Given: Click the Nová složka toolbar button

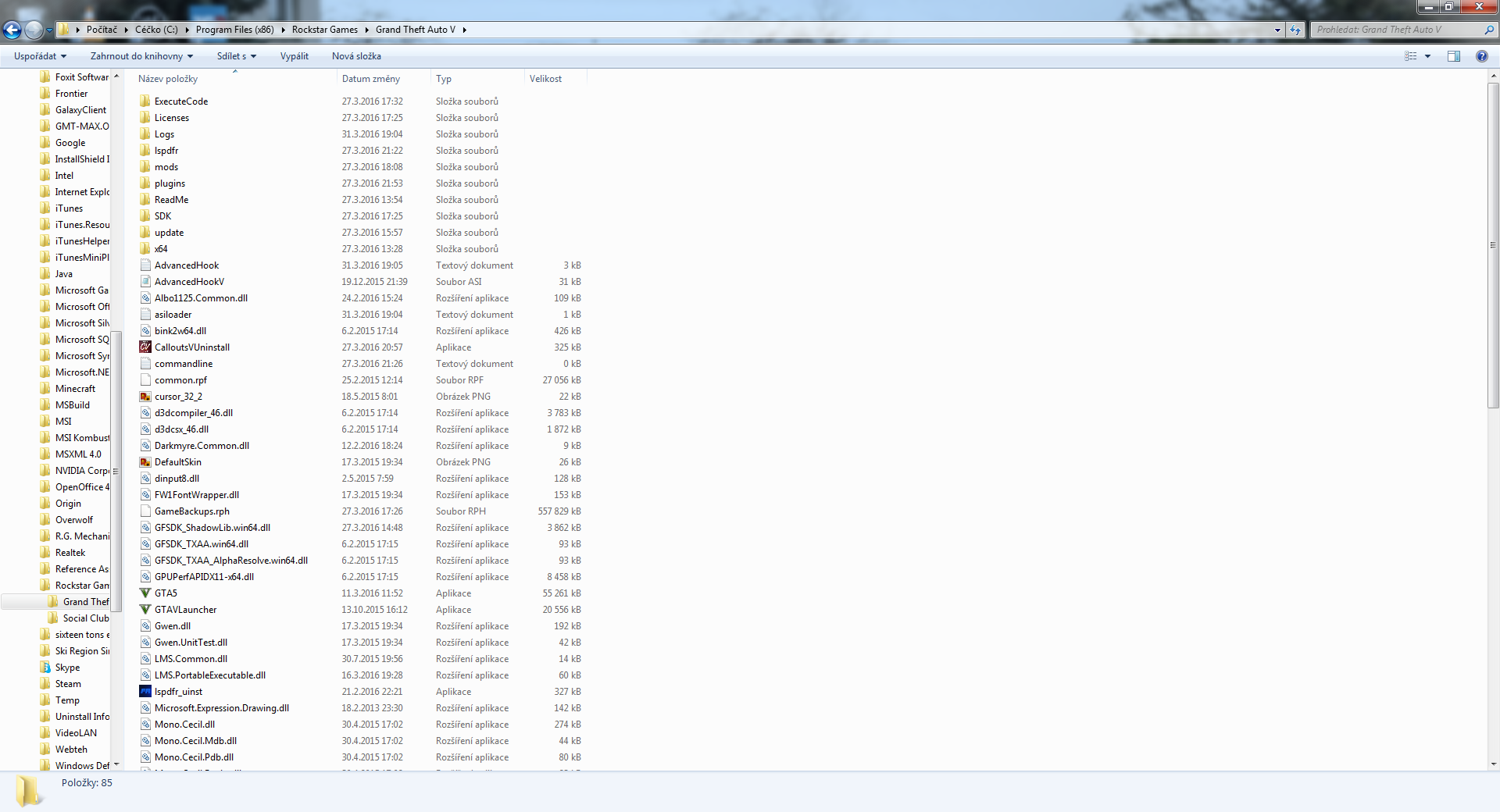Looking at the screenshot, I should [356, 56].
